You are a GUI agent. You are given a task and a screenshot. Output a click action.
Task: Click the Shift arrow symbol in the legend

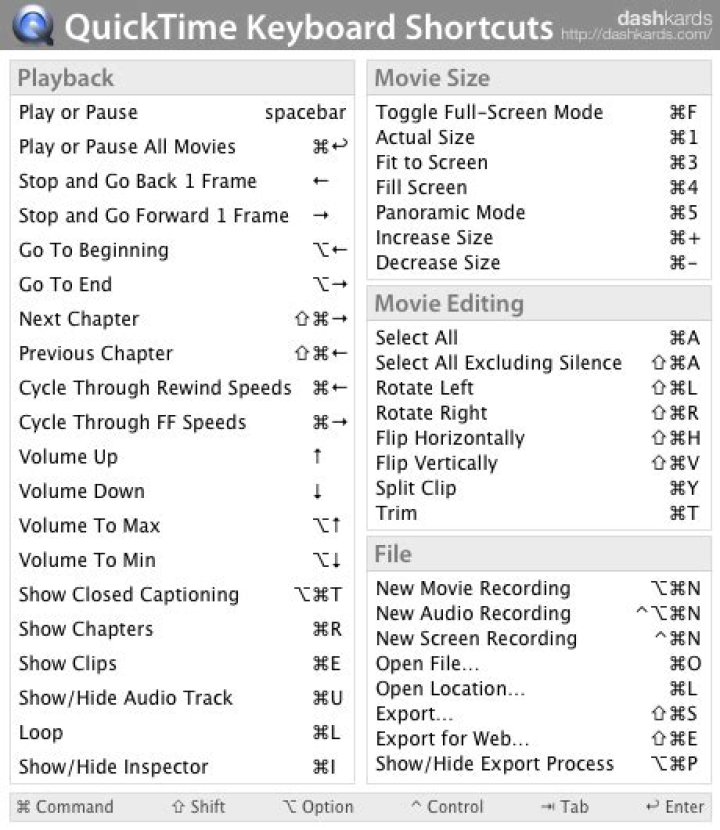[178, 807]
